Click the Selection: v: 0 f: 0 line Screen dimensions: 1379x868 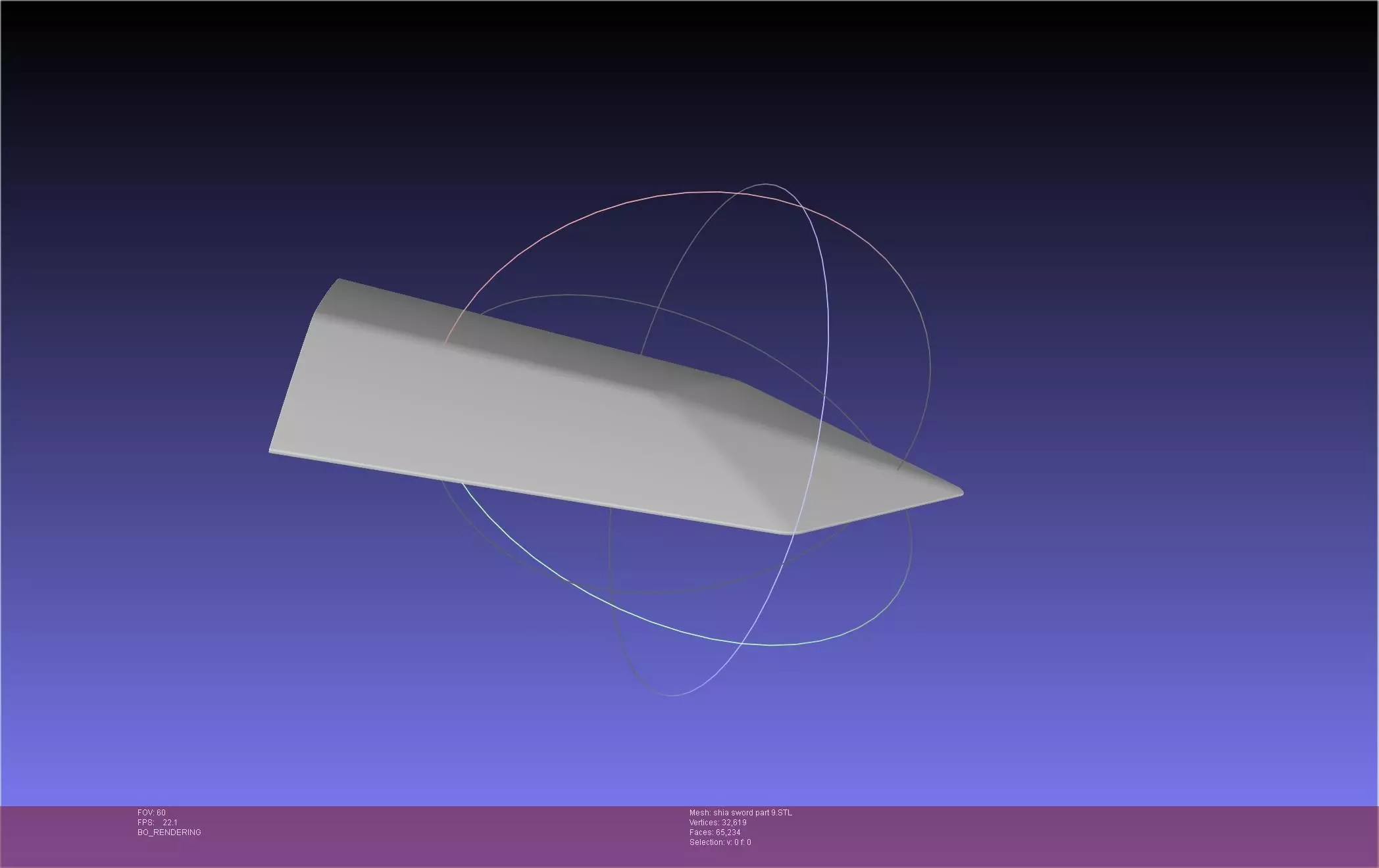tap(720, 842)
